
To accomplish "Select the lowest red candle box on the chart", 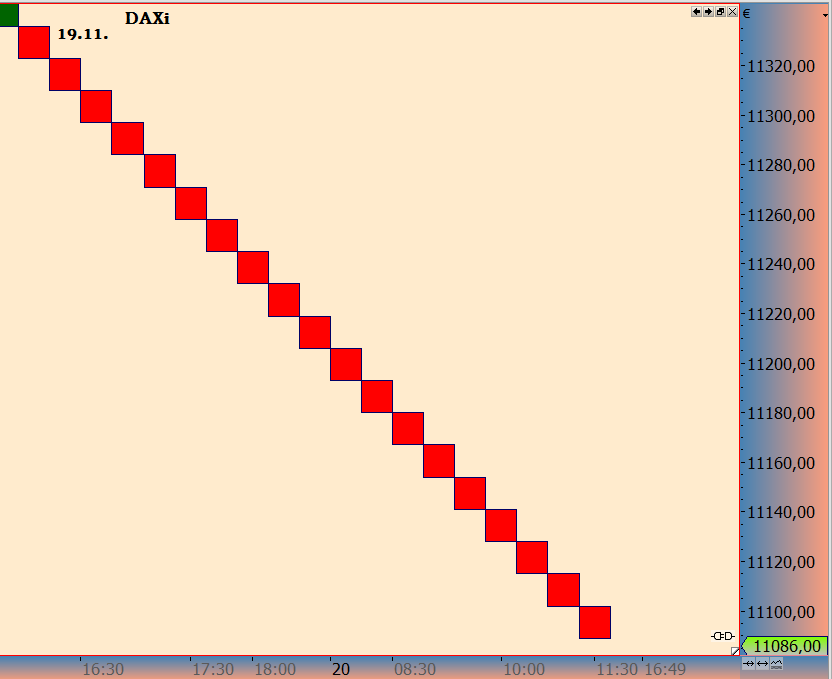I will tap(596, 622).
